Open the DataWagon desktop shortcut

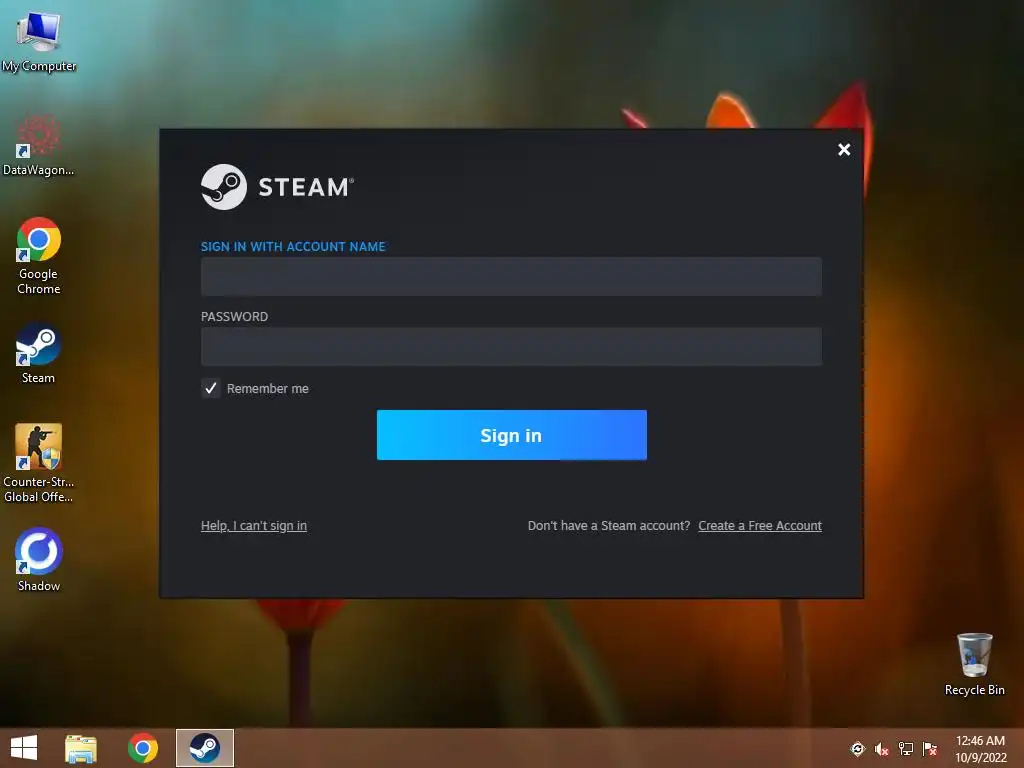point(39,144)
